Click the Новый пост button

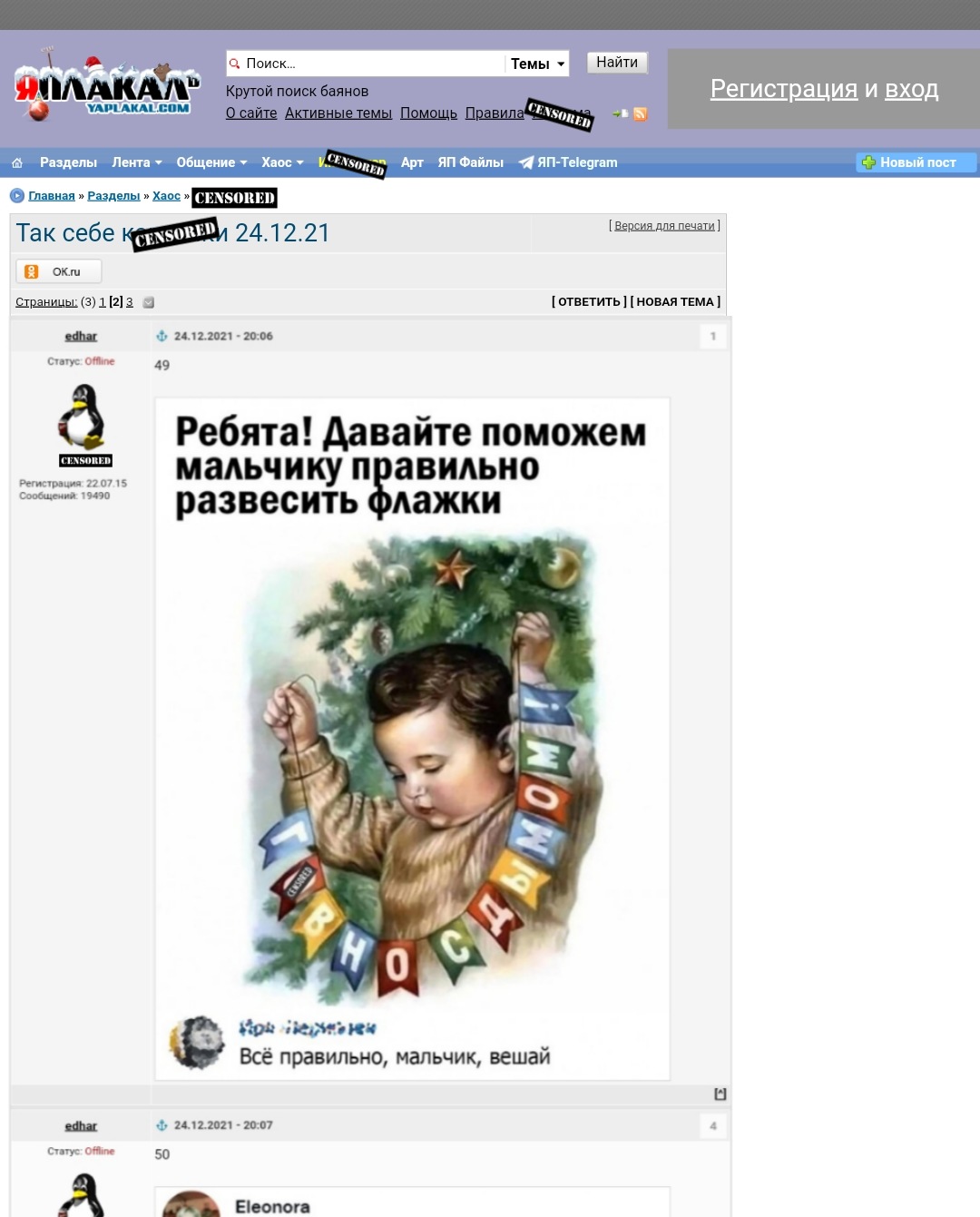pos(916,162)
